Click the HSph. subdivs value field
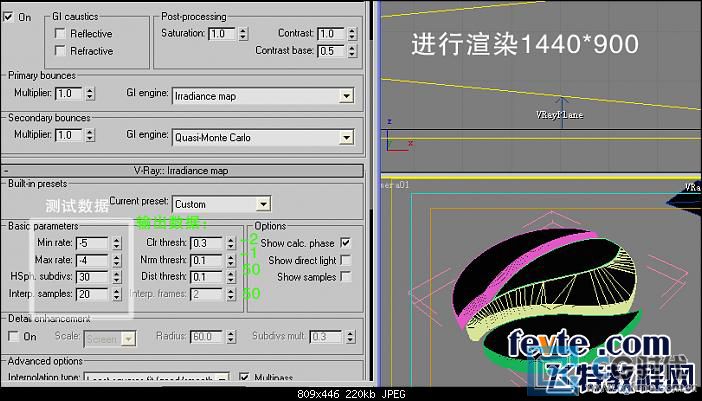The height and width of the screenshot is (401, 702). point(92,277)
